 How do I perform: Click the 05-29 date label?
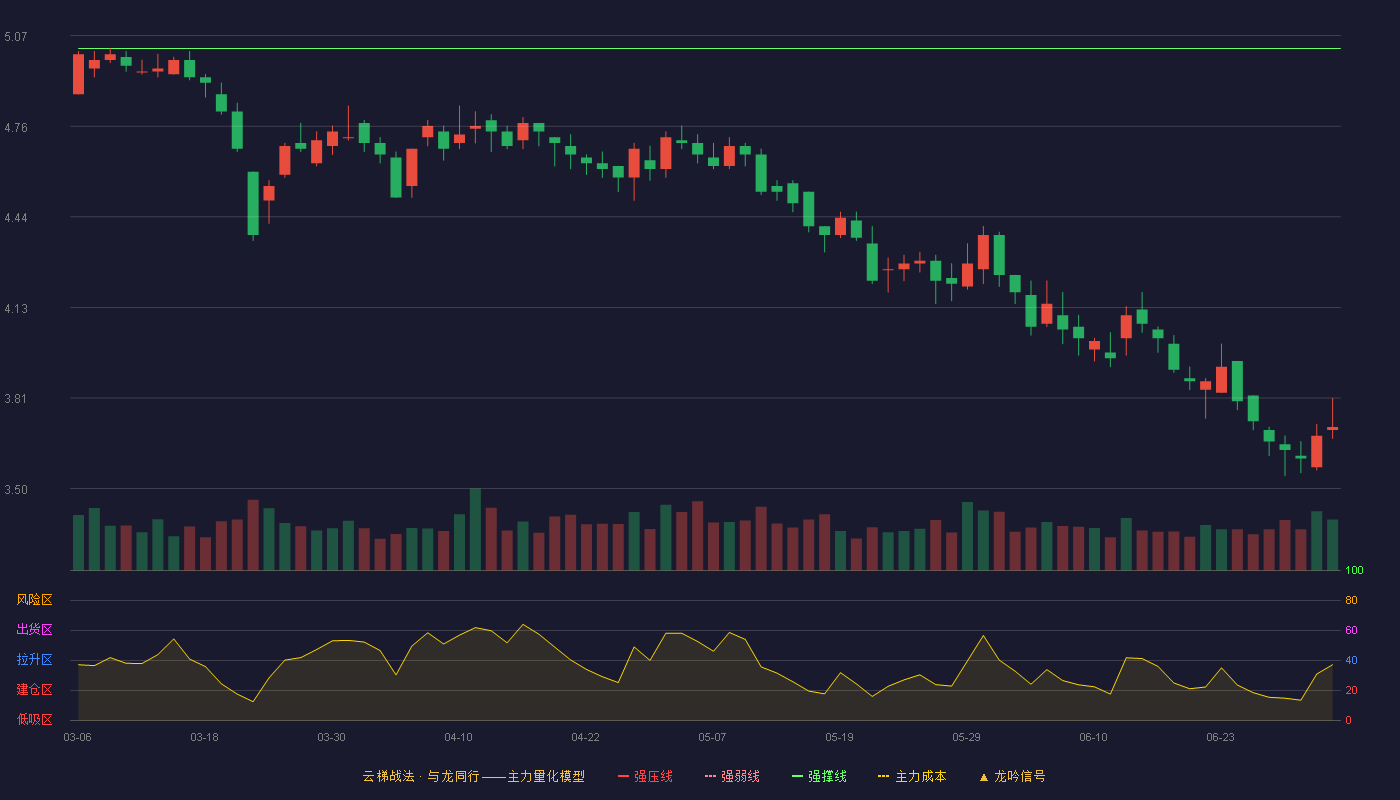pyautogui.click(x=966, y=737)
